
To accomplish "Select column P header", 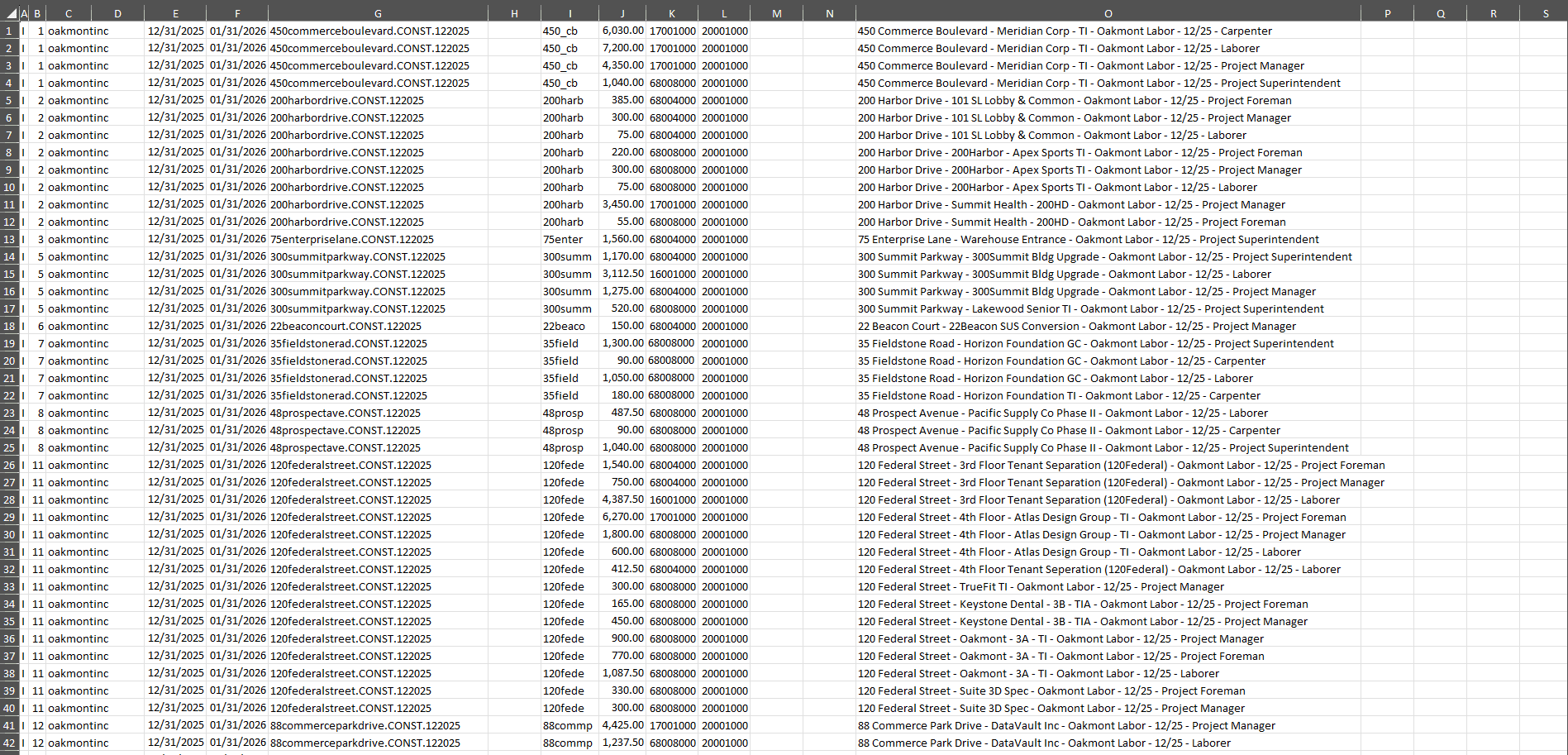I will pos(1387,13).
